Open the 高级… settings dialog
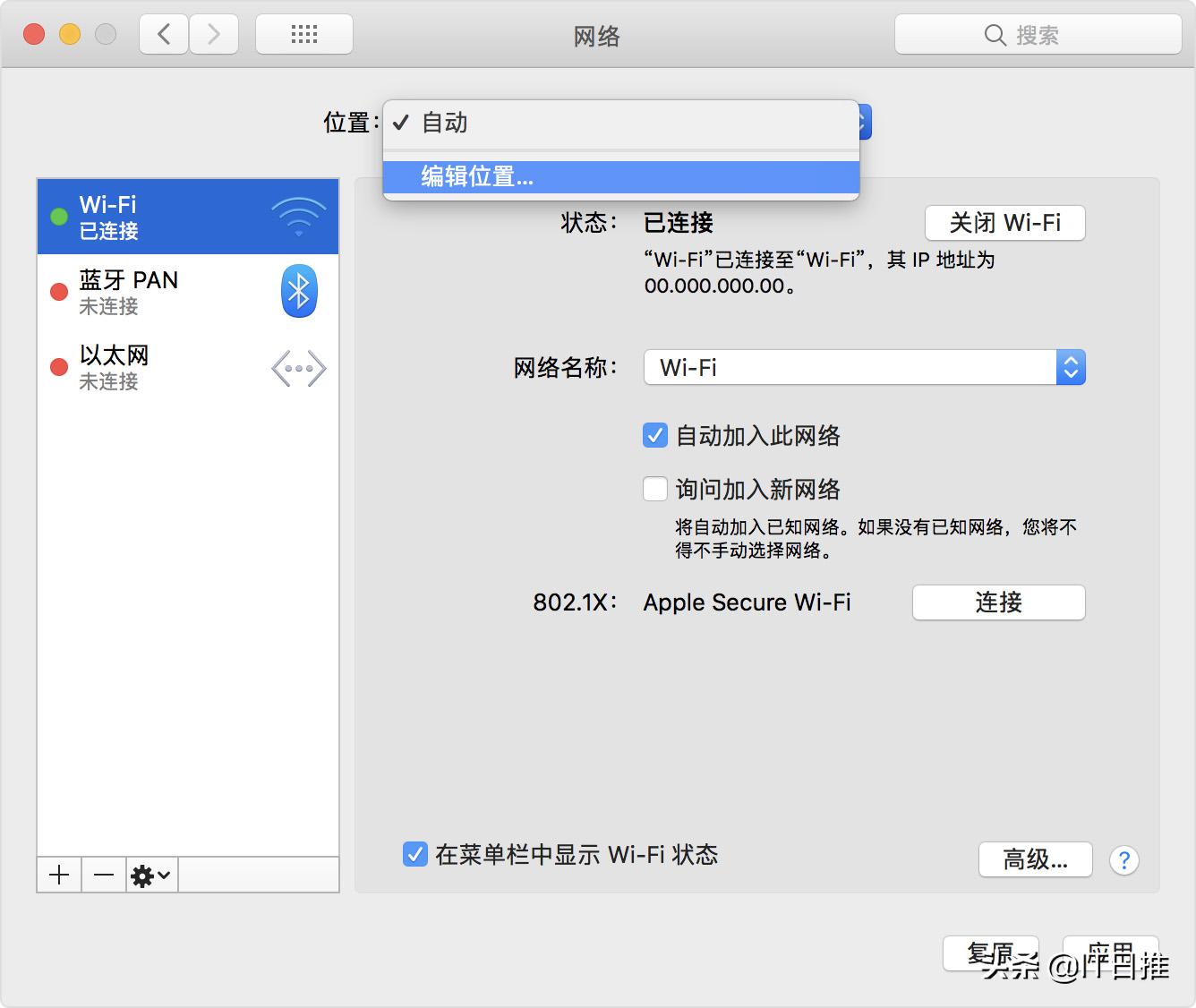 (x=1035, y=859)
